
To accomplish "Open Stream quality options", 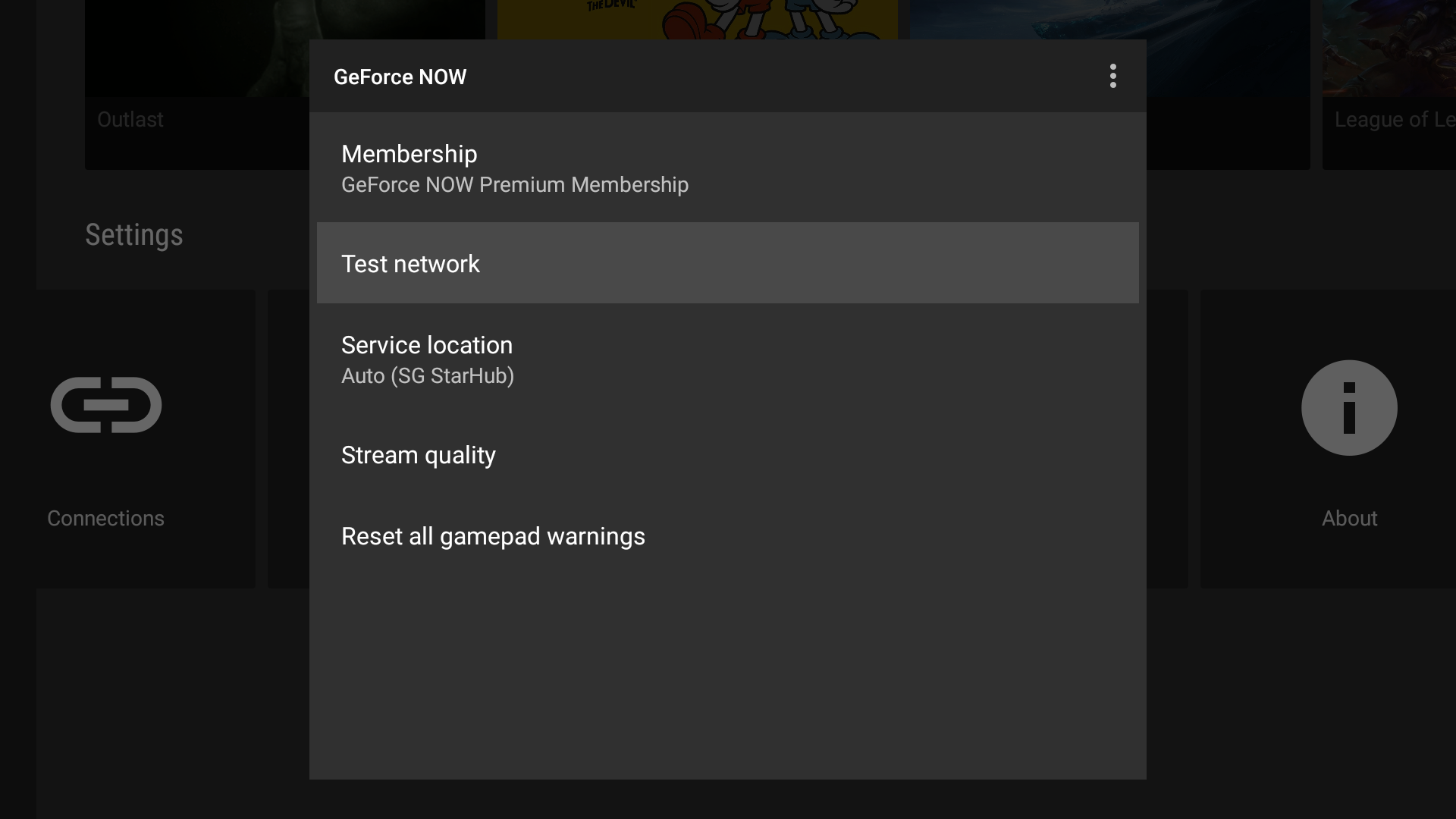I will click(x=419, y=455).
